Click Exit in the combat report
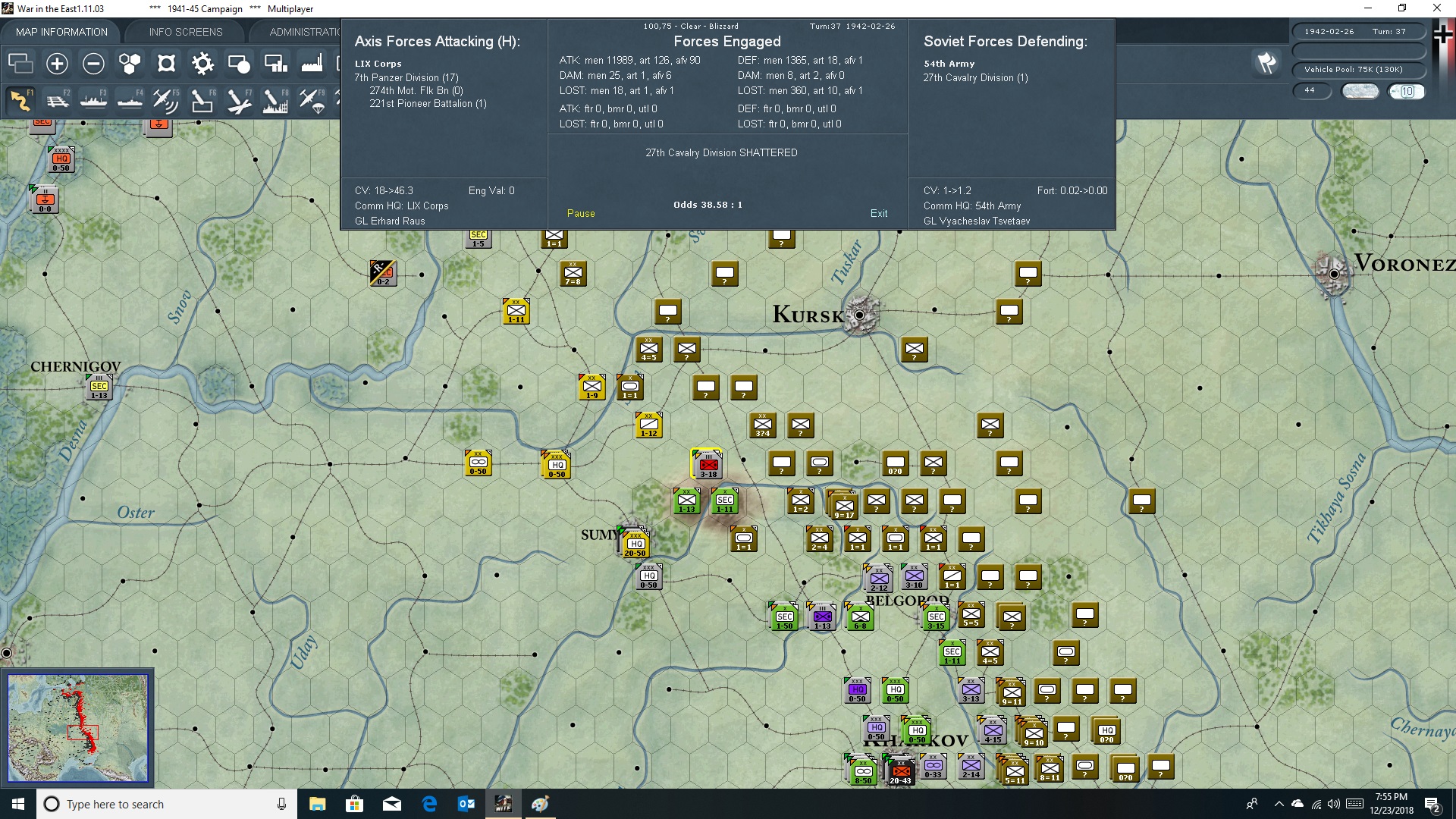The image size is (1456, 819). 879,213
